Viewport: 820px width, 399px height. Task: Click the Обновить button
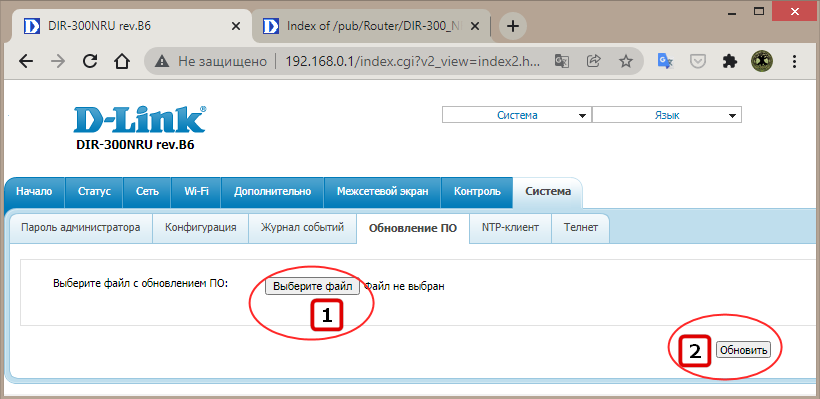[743, 350]
